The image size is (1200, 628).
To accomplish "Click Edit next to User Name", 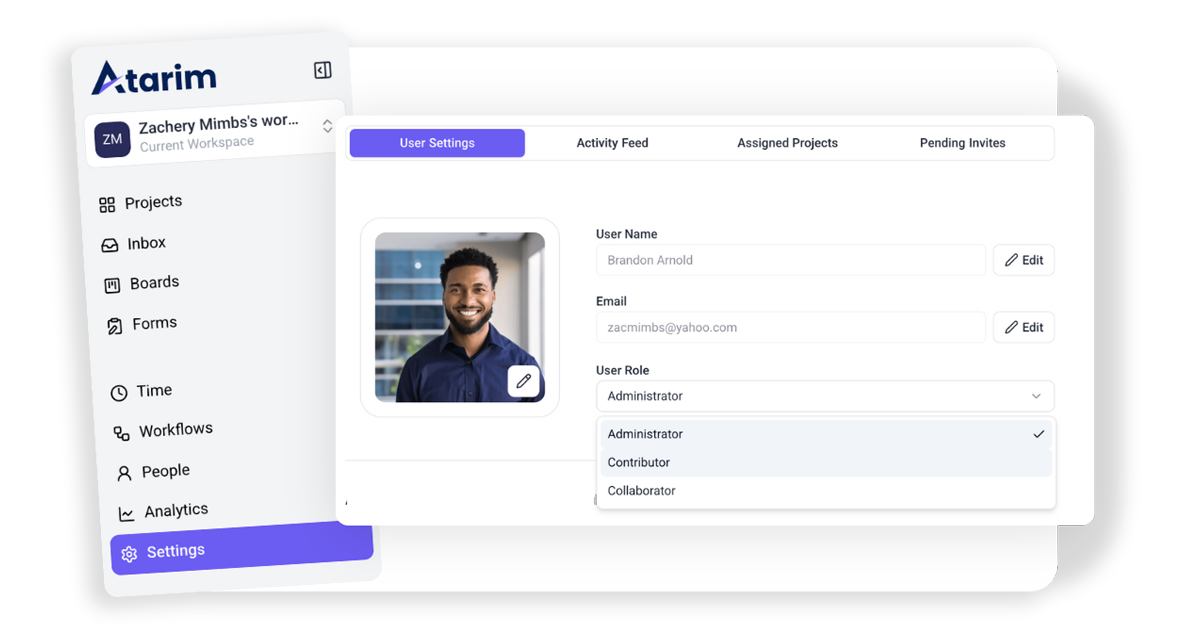I will 1023,260.
